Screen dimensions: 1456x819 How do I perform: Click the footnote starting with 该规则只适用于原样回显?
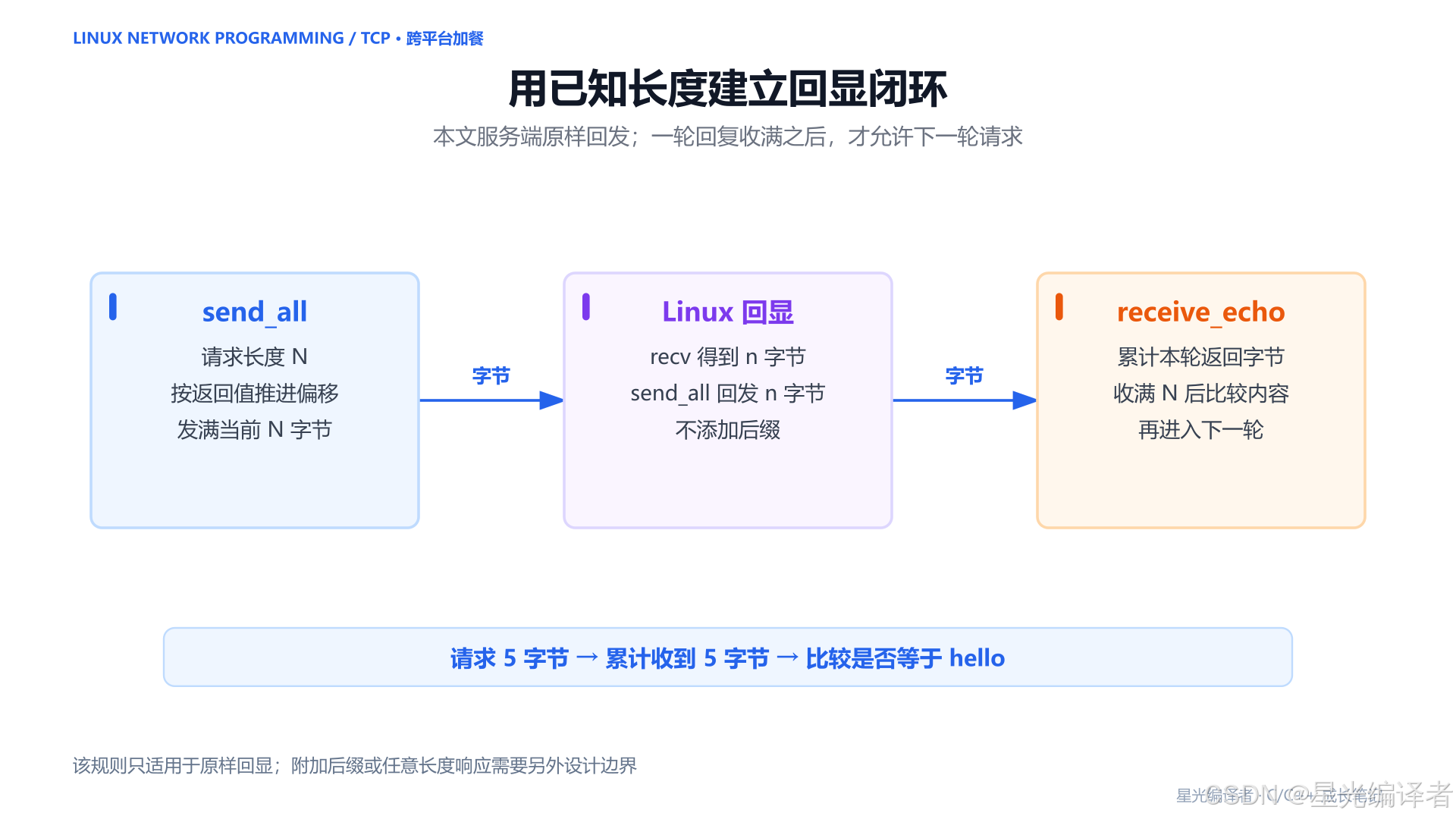tap(354, 765)
